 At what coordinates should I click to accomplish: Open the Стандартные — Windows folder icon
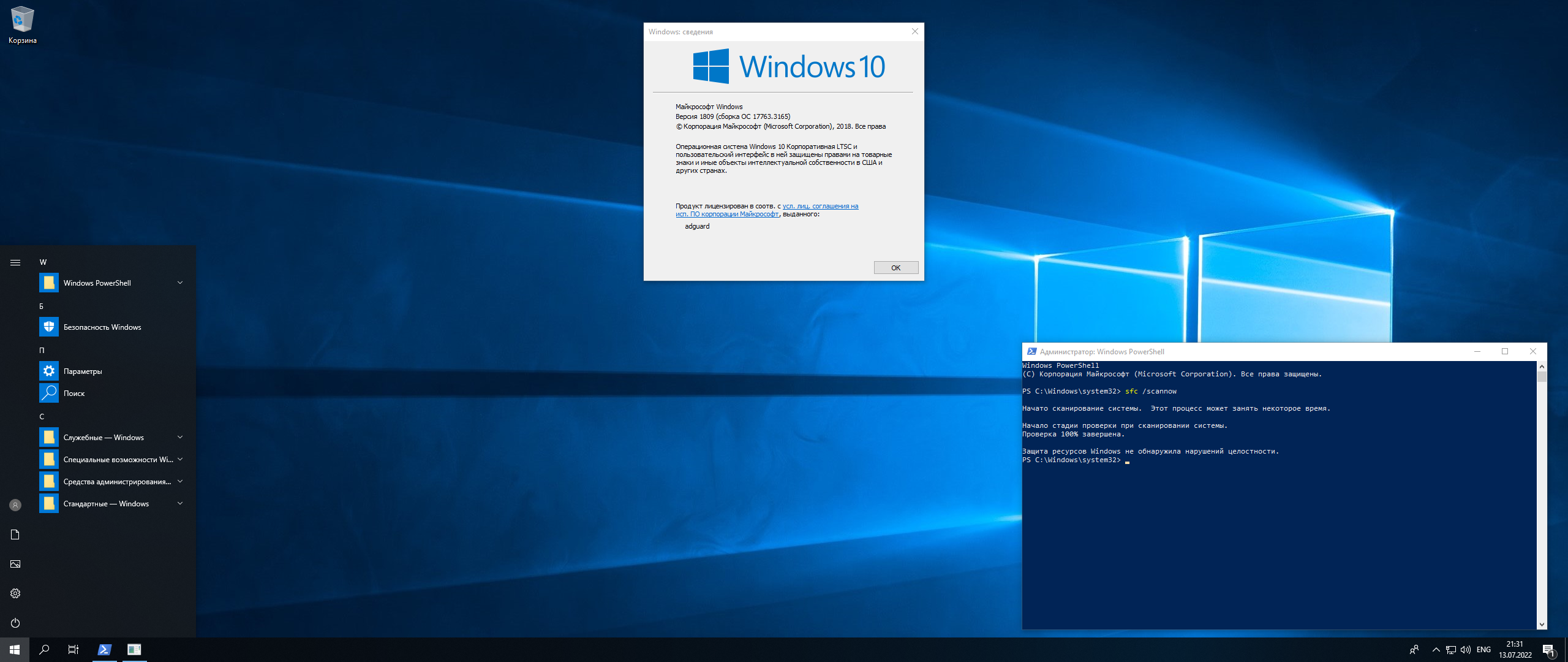pyautogui.click(x=49, y=503)
